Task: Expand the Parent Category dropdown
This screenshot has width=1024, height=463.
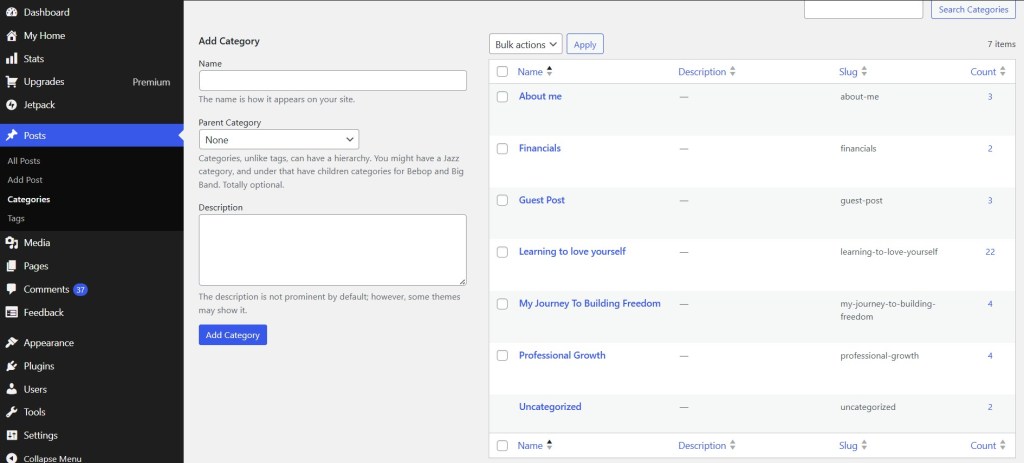Action: coord(279,140)
